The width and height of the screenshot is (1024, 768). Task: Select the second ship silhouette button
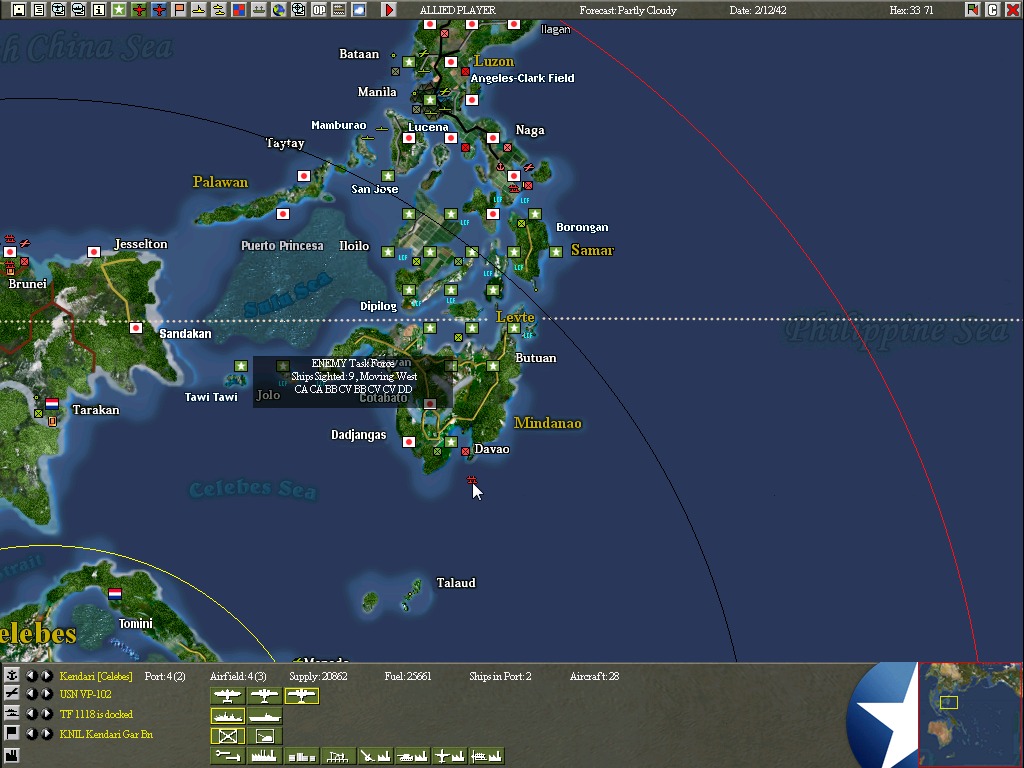pyautogui.click(x=264, y=716)
